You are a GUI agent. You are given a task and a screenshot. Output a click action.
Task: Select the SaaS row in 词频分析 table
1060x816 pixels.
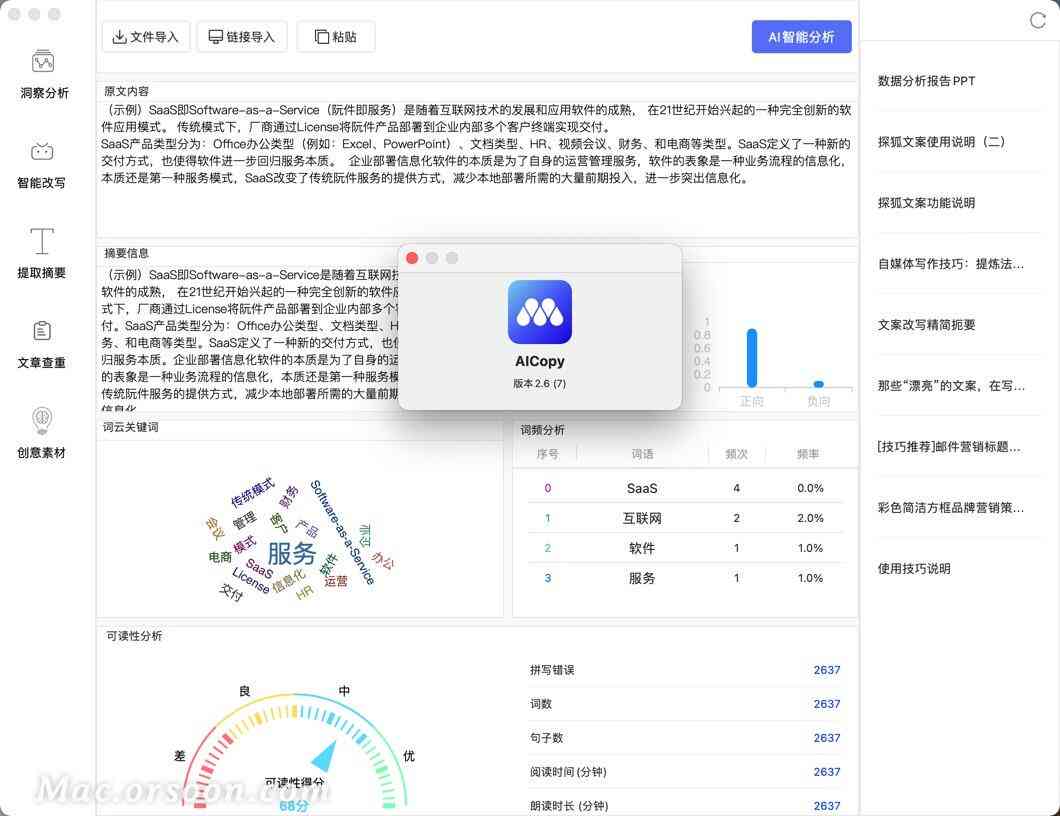pyautogui.click(x=685, y=488)
